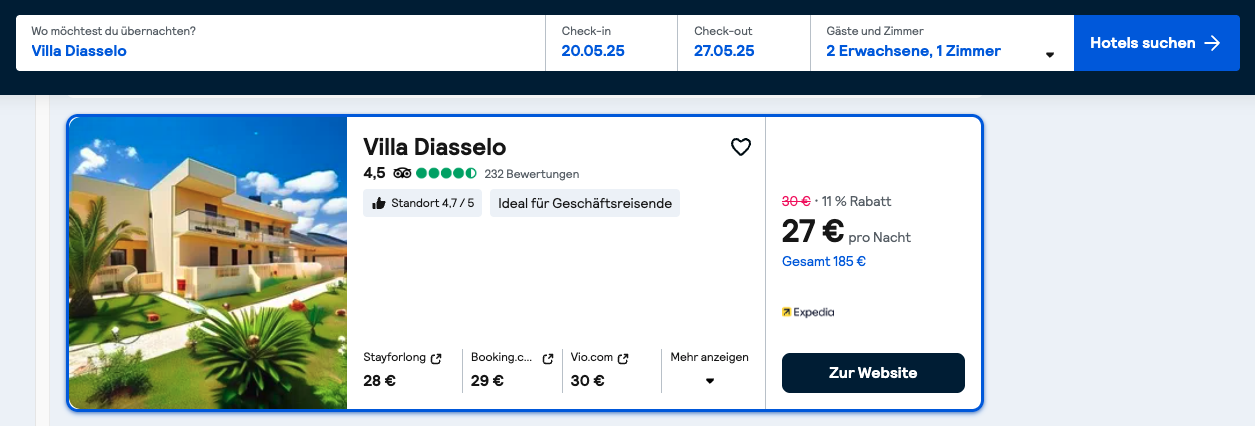The height and width of the screenshot is (426, 1255).
Task: Click the dropdown arrow next to 1 Zimmer
Action: click(x=1050, y=55)
